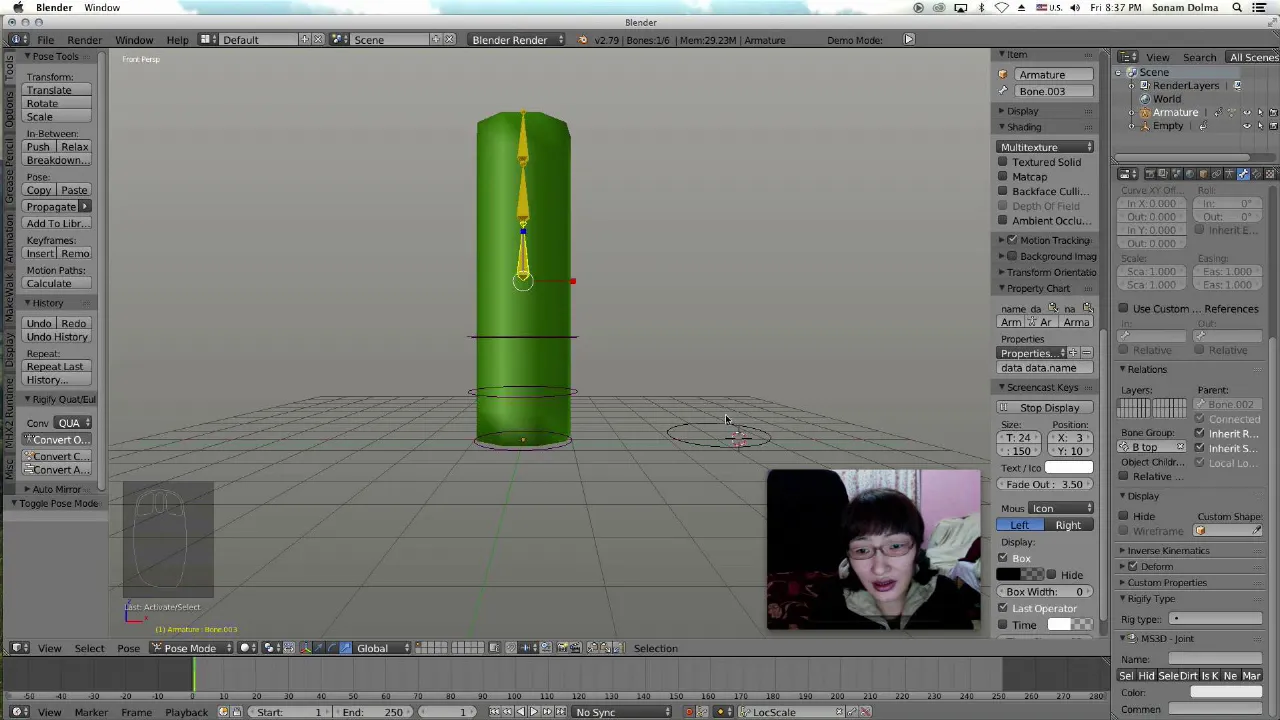Collapse the Relations panel
Screen dimensions: 1280x720
tap(1145, 370)
